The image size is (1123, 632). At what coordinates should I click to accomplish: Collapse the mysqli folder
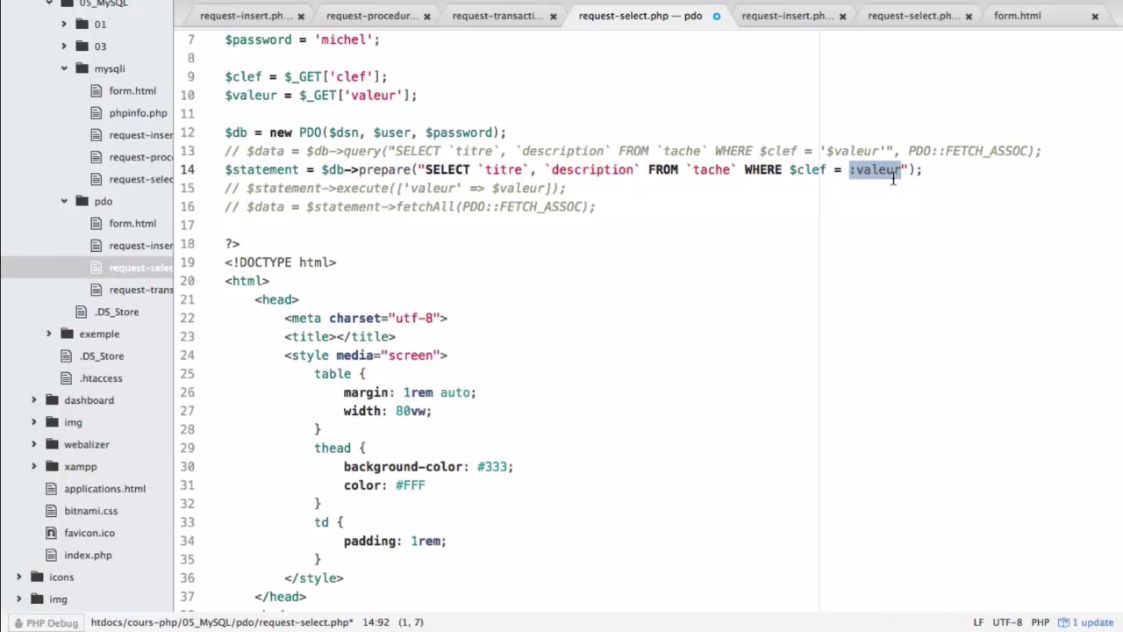point(62,68)
